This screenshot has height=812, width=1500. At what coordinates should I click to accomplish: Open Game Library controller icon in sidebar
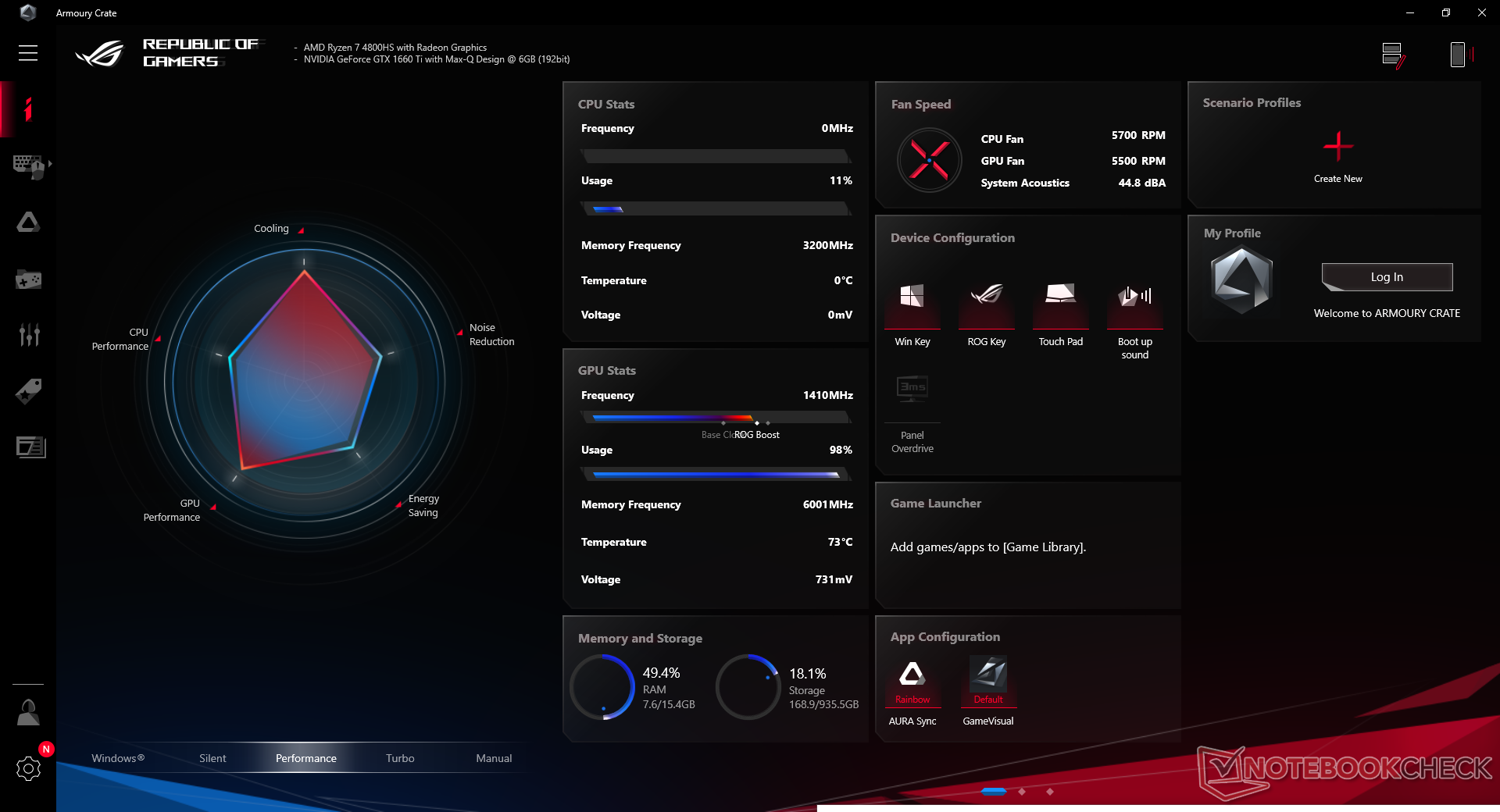click(28, 279)
